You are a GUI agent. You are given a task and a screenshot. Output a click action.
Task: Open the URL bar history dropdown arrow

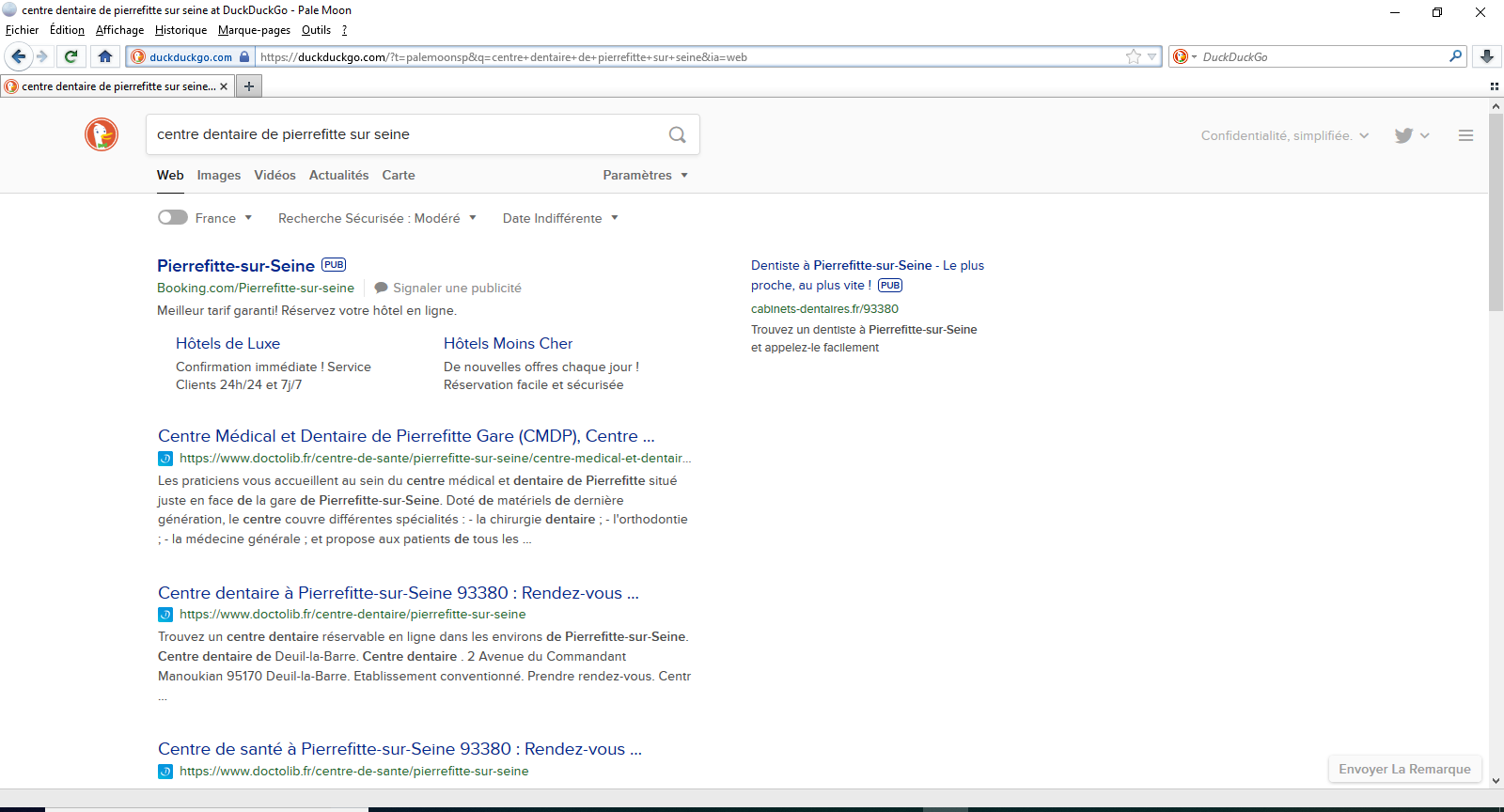pyautogui.click(x=1152, y=56)
